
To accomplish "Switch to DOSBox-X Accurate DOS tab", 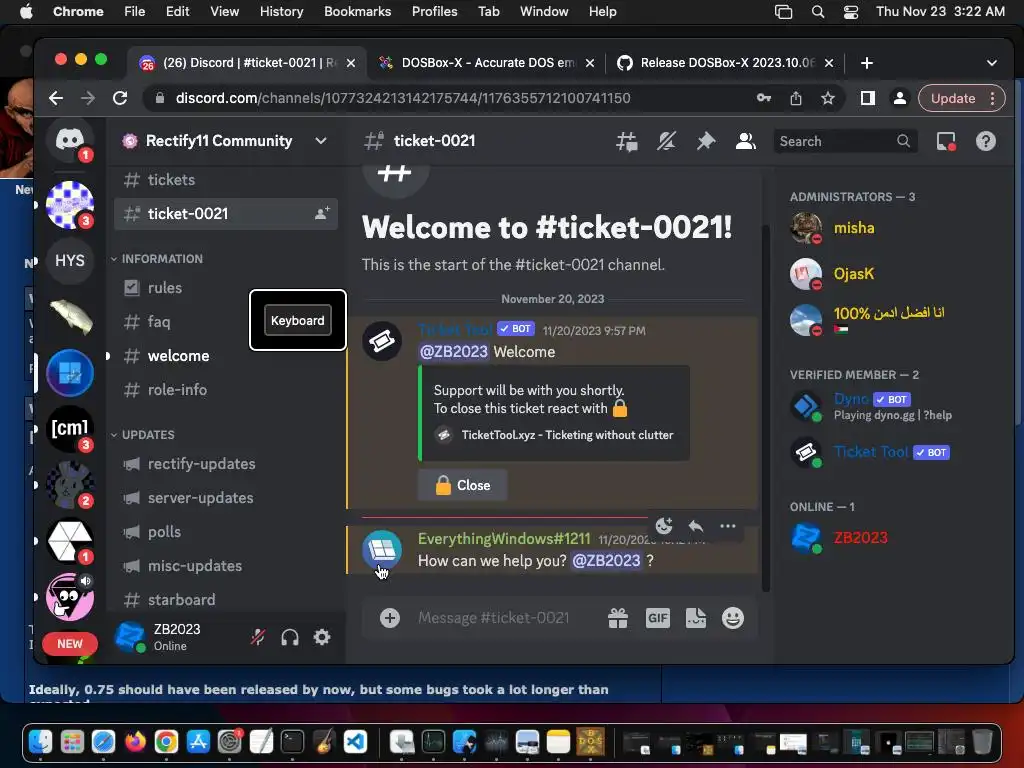I will 487,63.
